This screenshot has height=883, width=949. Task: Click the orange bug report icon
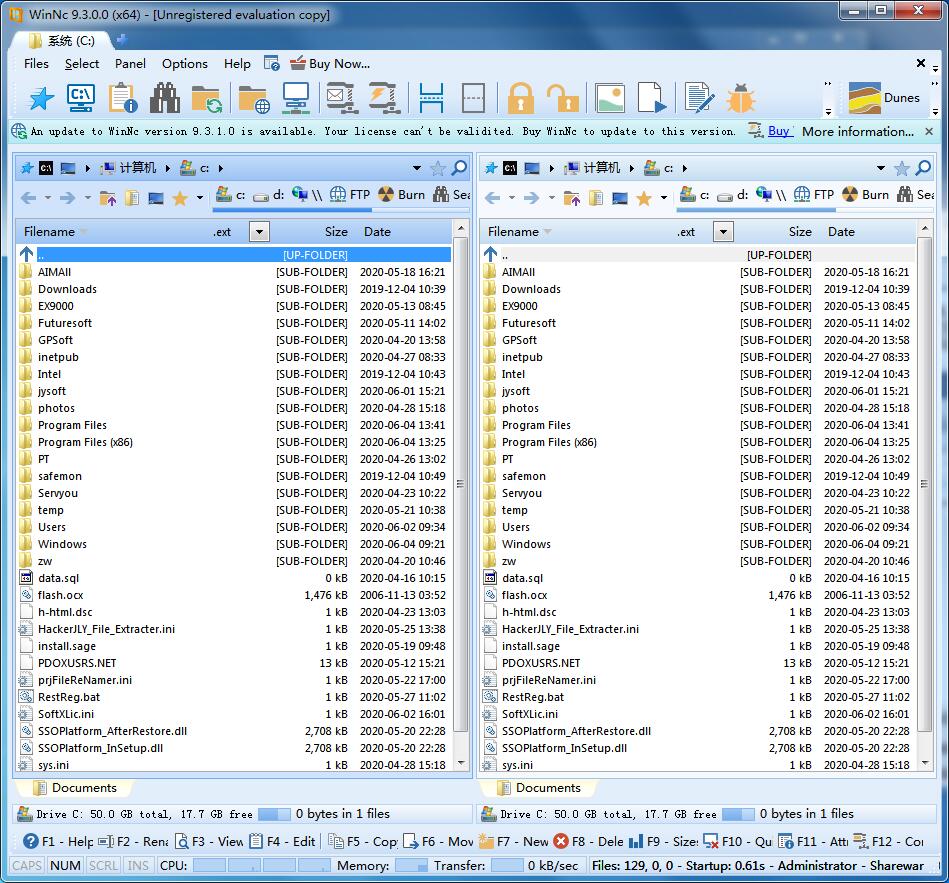[740, 98]
